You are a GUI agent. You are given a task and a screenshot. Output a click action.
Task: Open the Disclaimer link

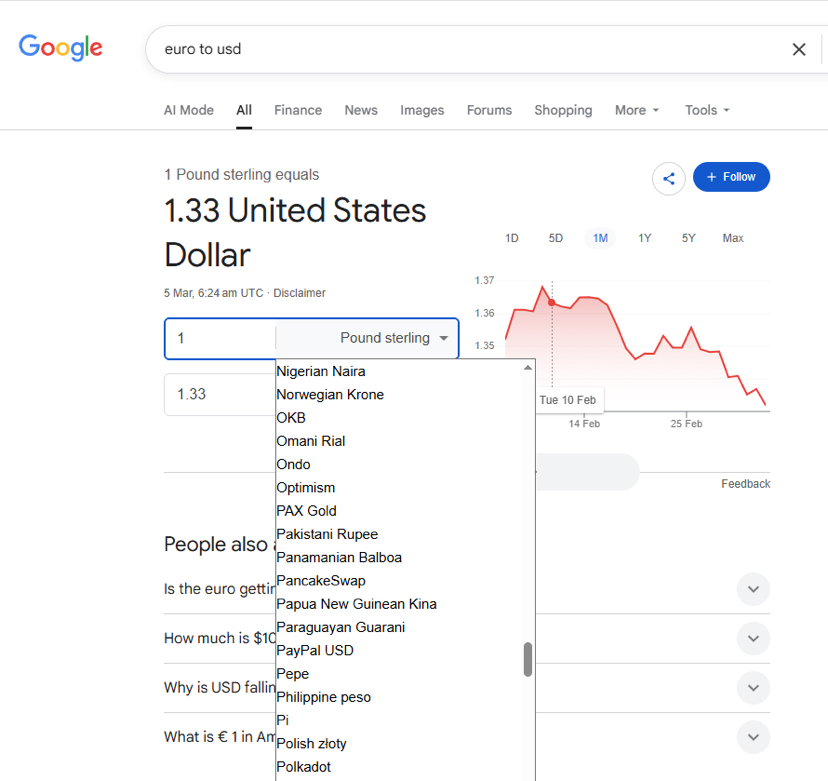[x=300, y=293]
